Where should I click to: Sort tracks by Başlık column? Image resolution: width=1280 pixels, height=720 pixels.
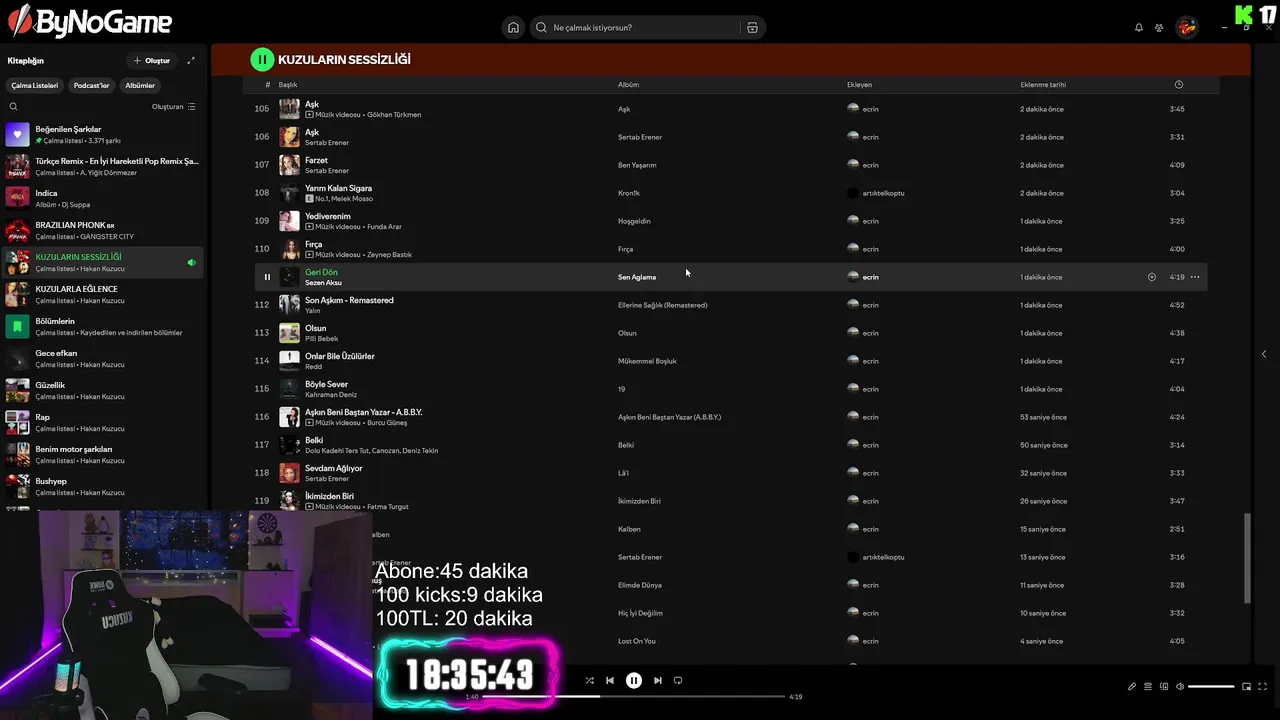(x=288, y=85)
